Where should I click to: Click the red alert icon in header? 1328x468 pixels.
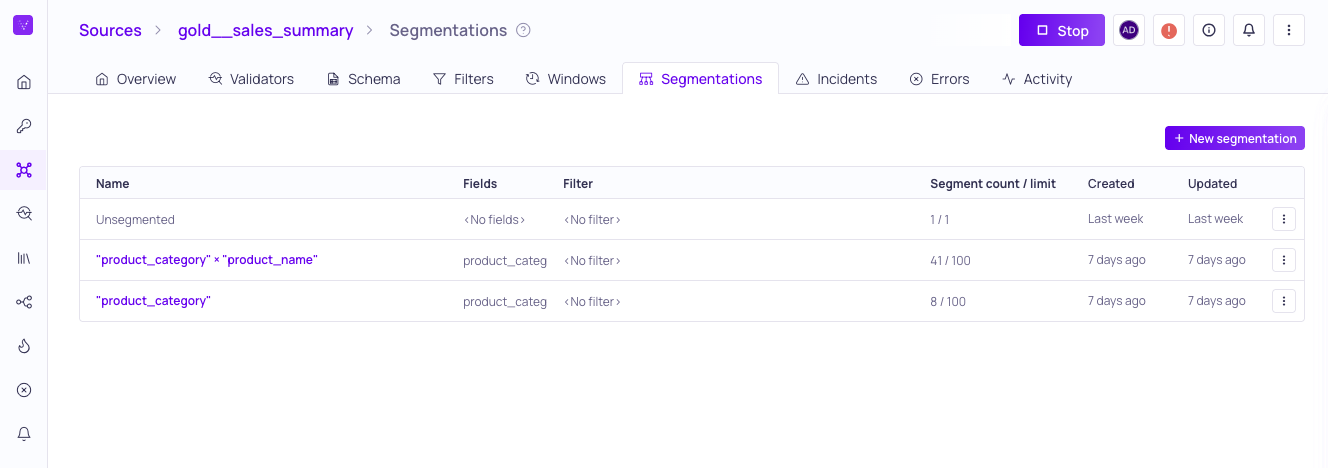[1169, 30]
